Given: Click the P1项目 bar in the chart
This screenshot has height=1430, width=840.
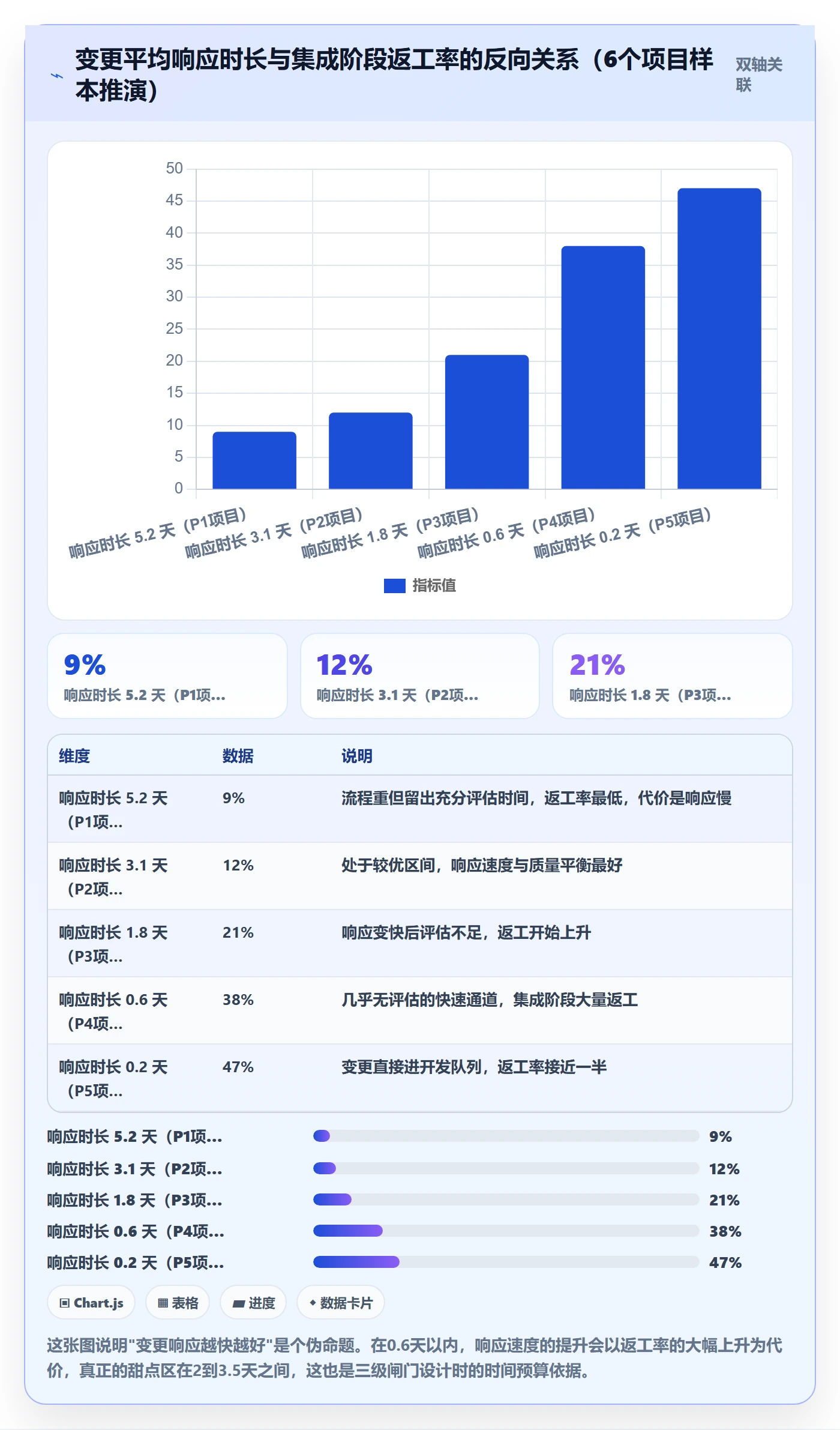Looking at the screenshot, I should pyautogui.click(x=254, y=460).
